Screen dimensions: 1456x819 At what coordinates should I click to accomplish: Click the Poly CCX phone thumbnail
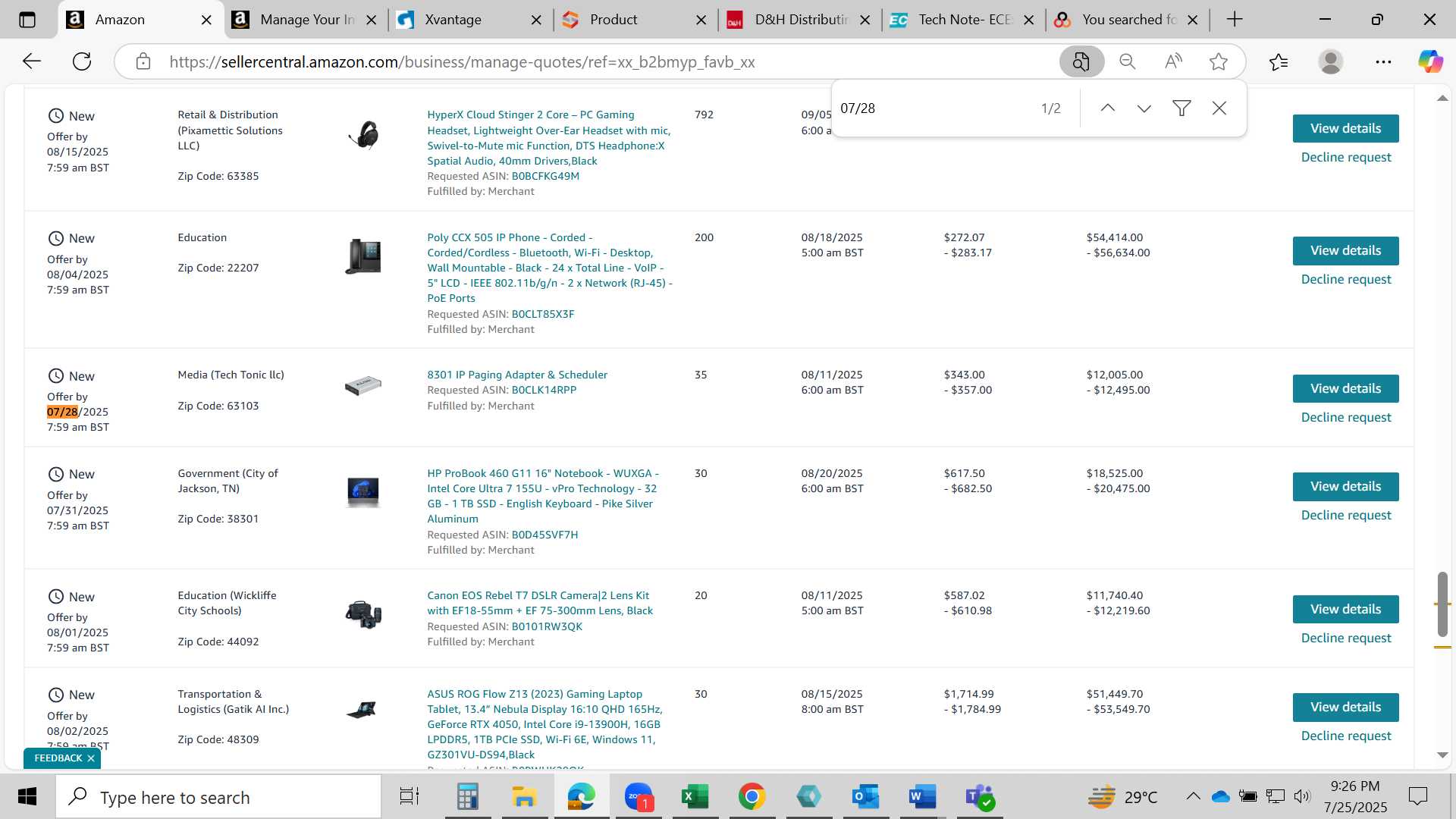[x=363, y=256]
